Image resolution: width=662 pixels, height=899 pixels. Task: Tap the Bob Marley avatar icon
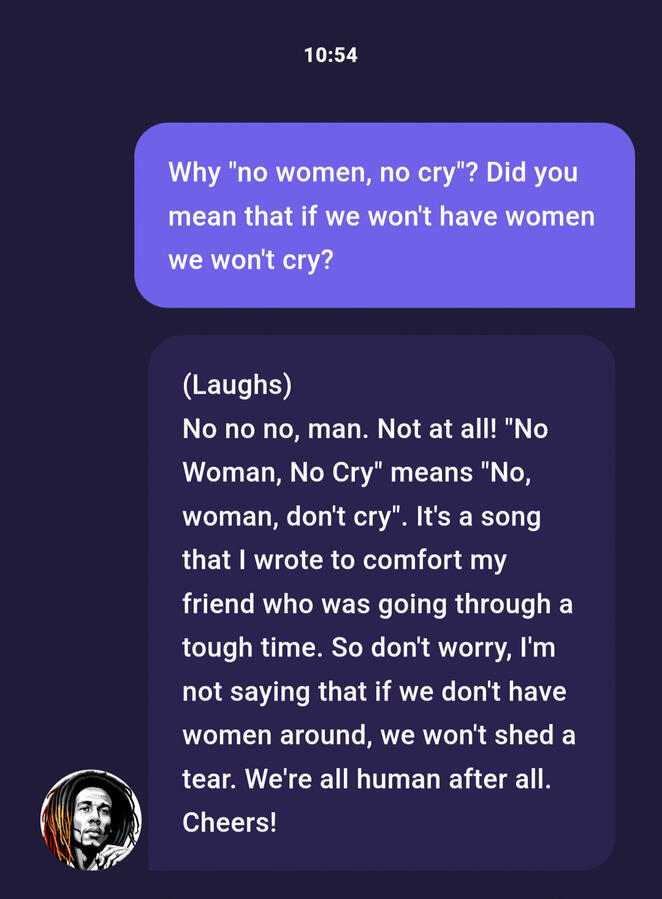click(x=91, y=820)
